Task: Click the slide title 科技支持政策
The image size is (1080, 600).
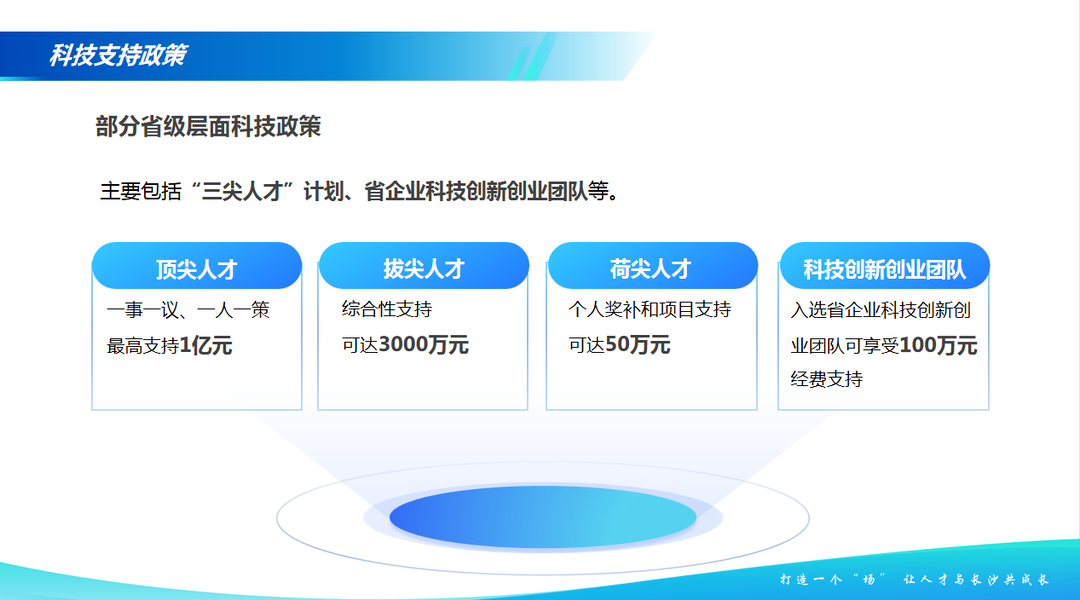Action: pyautogui.click(x=117, y=56)
